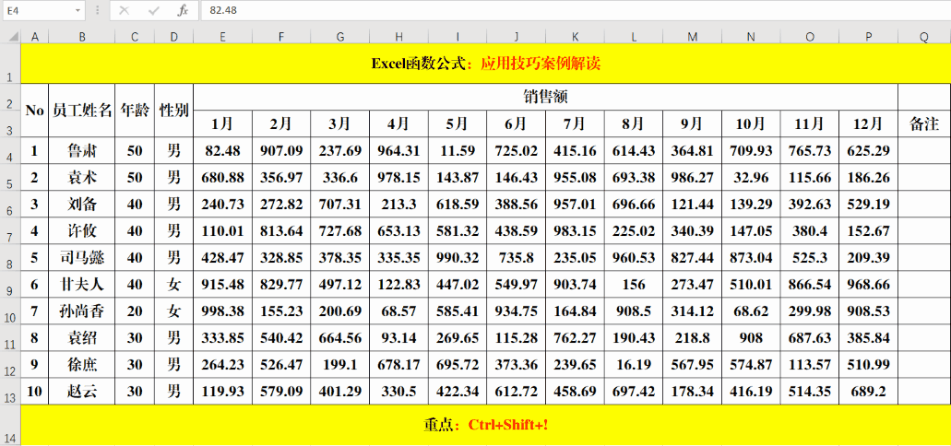
Task: Select cell with name '甘夫人'
Action: point(82,285)
